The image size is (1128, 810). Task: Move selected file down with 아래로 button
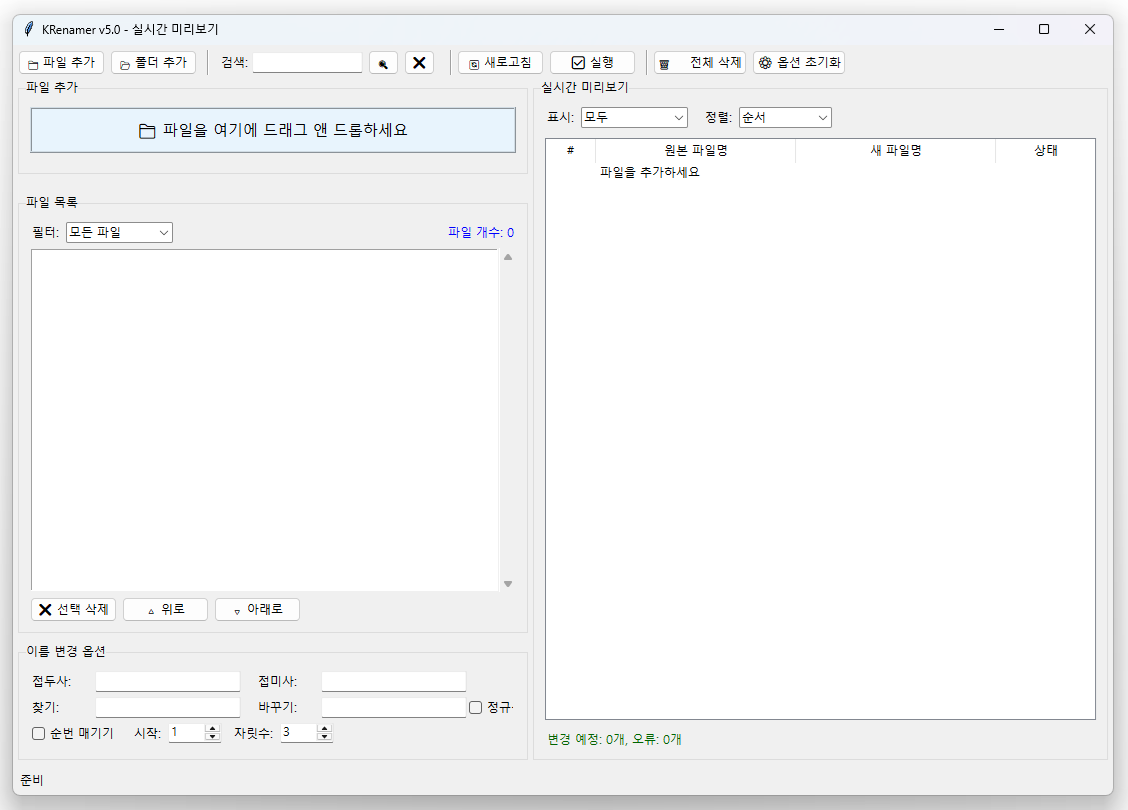click(257, 609)
